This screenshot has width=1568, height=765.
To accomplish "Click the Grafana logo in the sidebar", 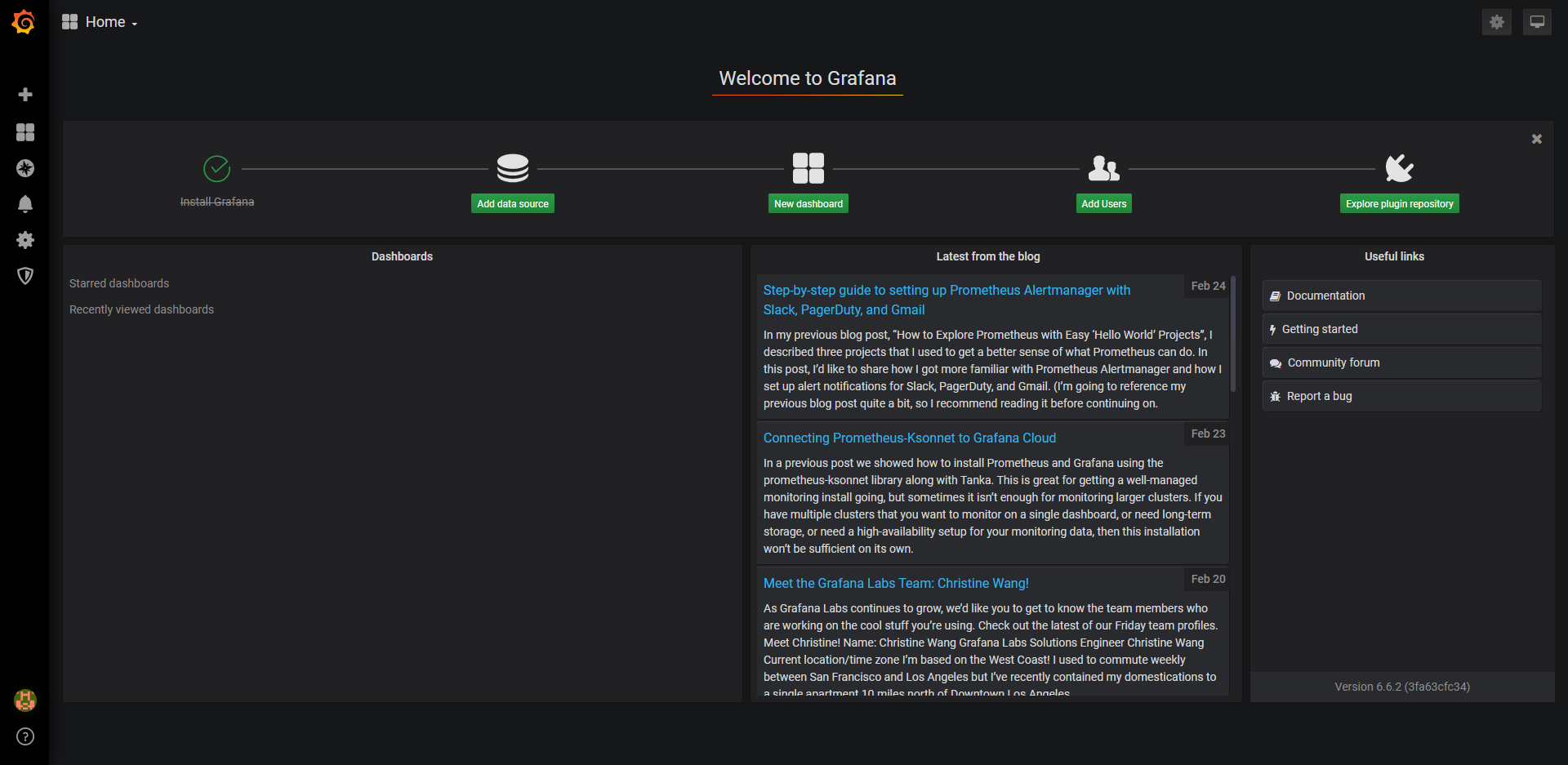I will 24,22.
